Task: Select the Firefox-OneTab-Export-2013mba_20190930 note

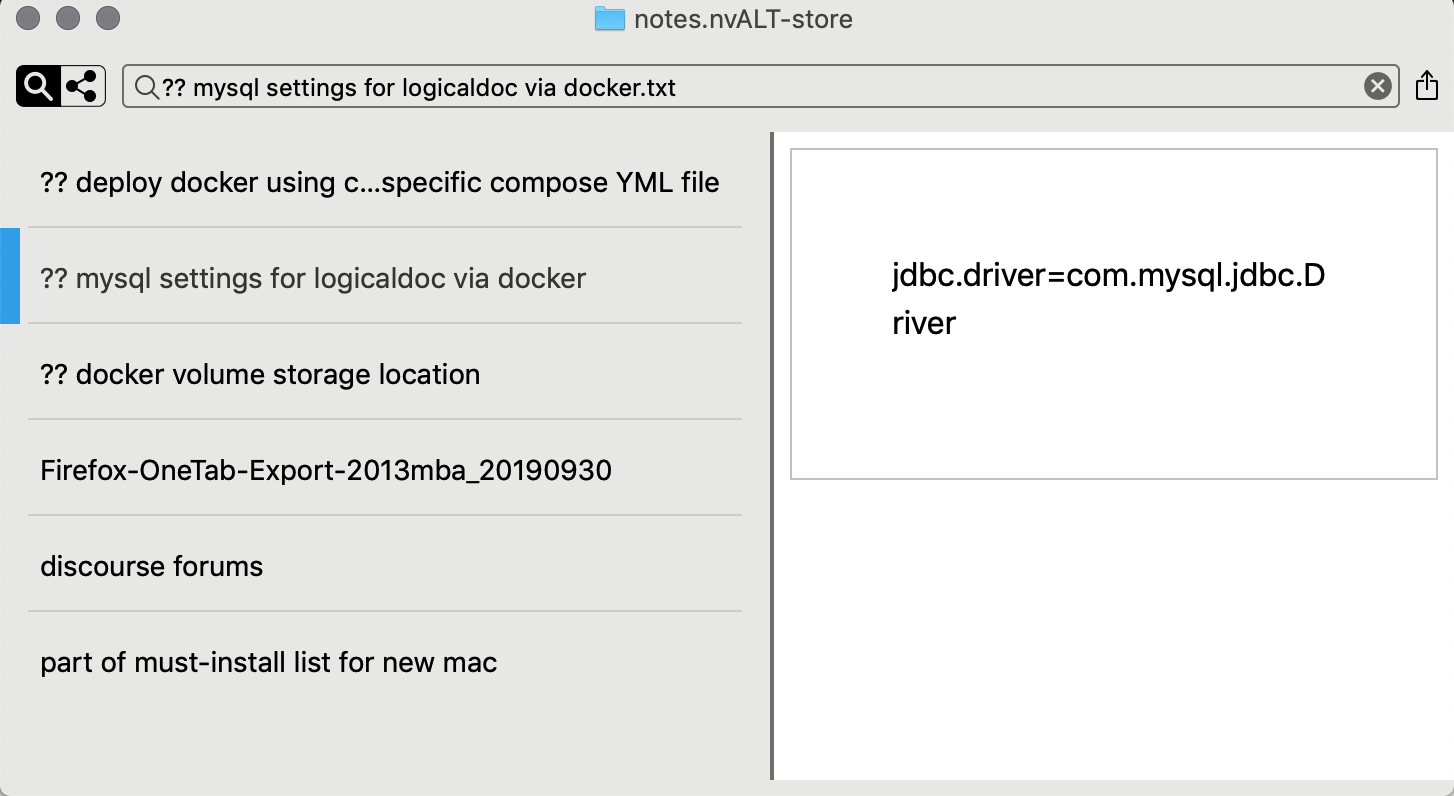Action: click(326, 470)
